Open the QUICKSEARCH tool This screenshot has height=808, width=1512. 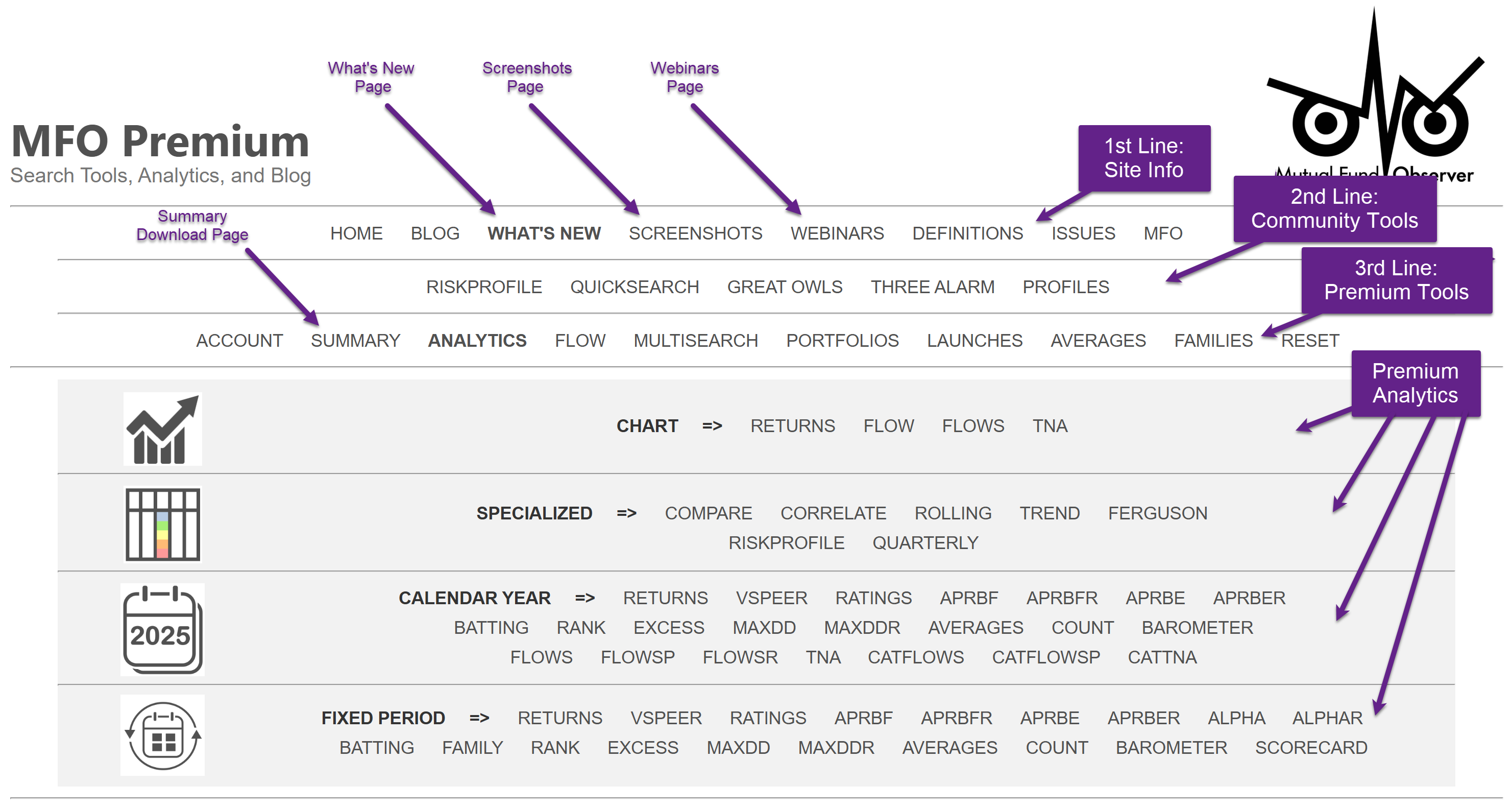[x=635, y=287]
